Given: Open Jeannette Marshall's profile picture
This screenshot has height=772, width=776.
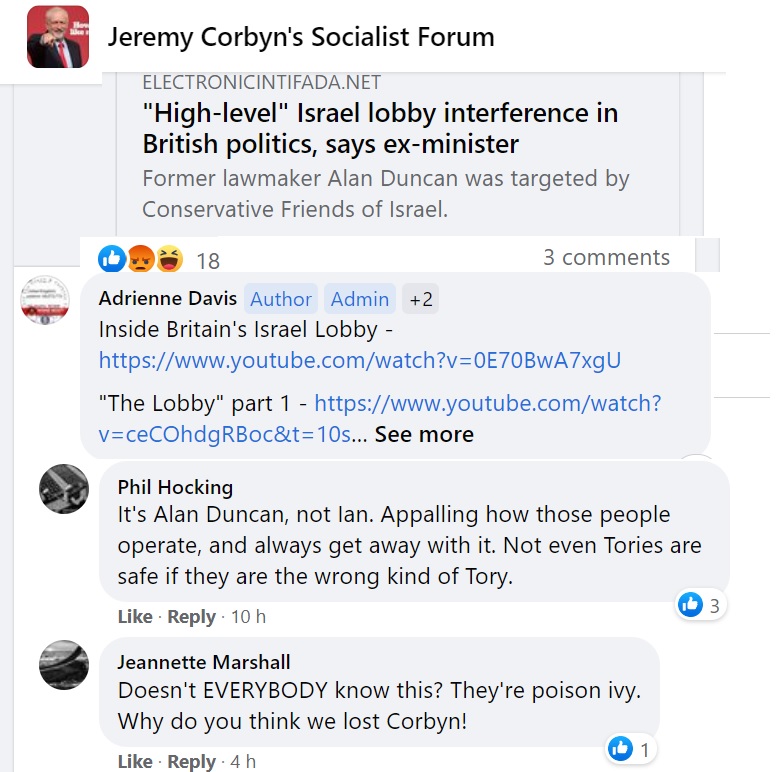Looking at the screenshot, I should point(64,665).
